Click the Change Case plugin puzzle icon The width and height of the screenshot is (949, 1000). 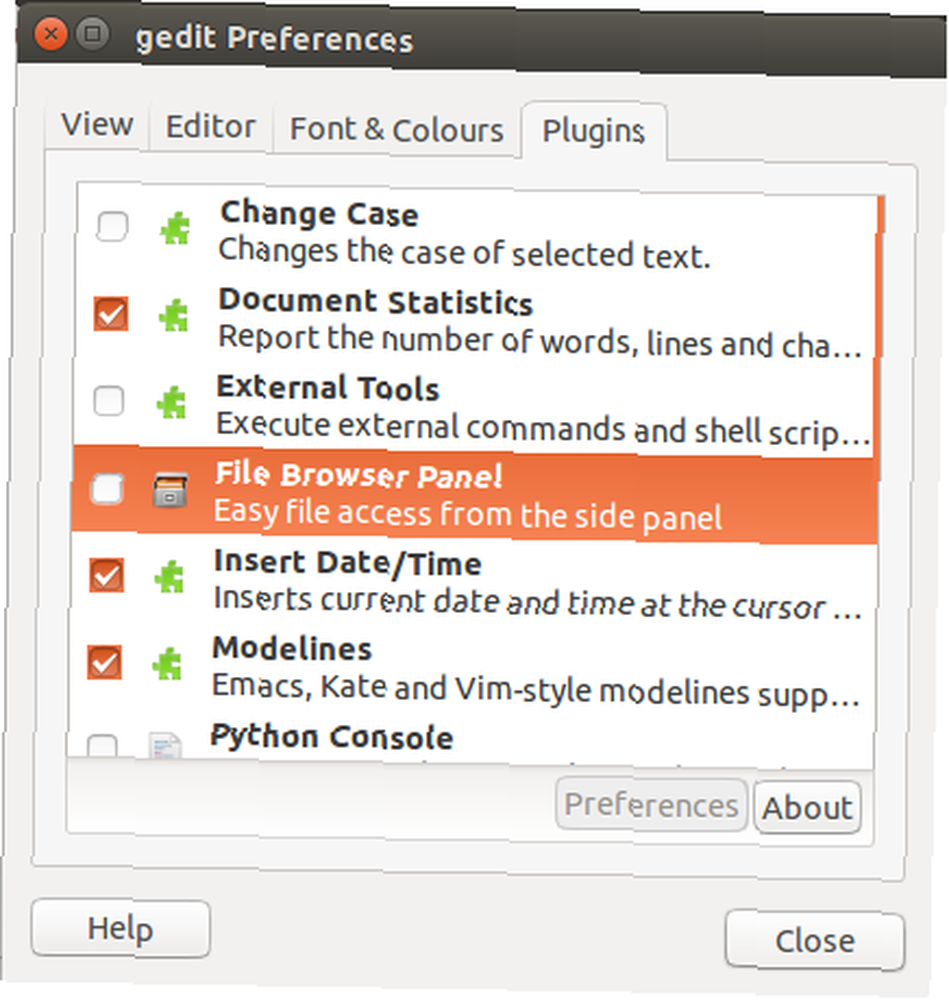pos(175,228)
